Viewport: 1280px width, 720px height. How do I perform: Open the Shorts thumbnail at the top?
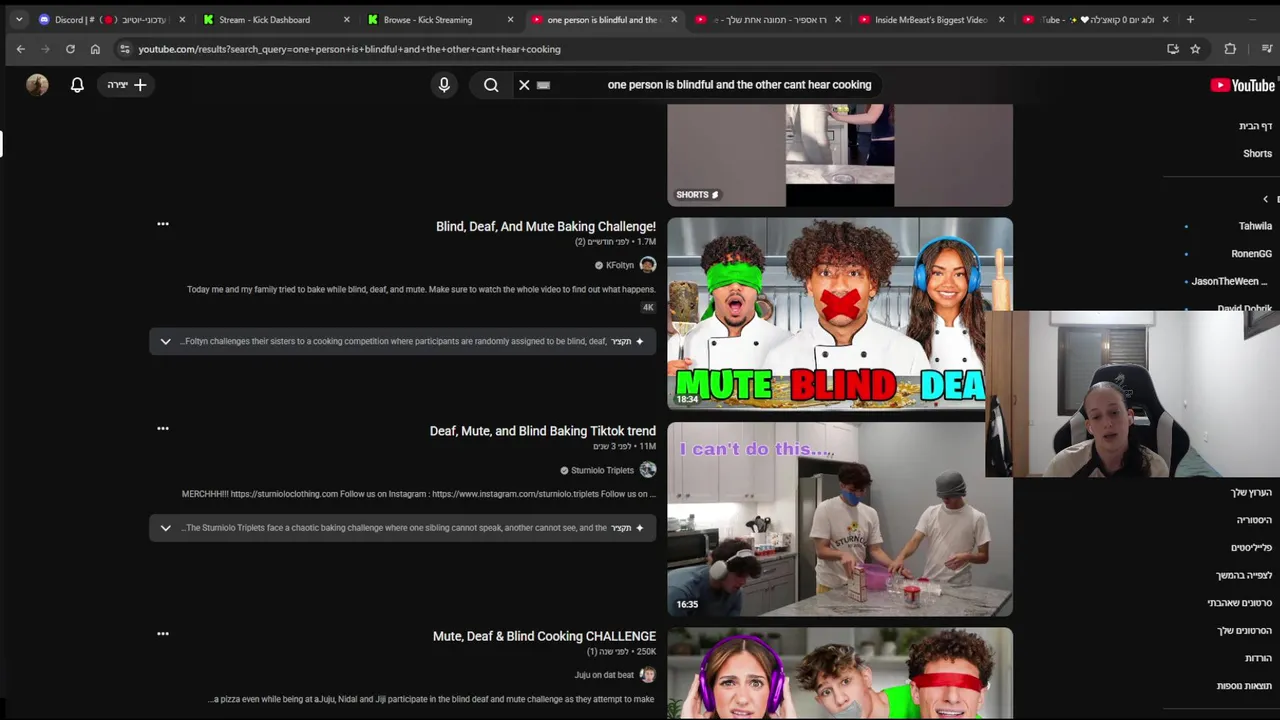(x=840, y=155)
